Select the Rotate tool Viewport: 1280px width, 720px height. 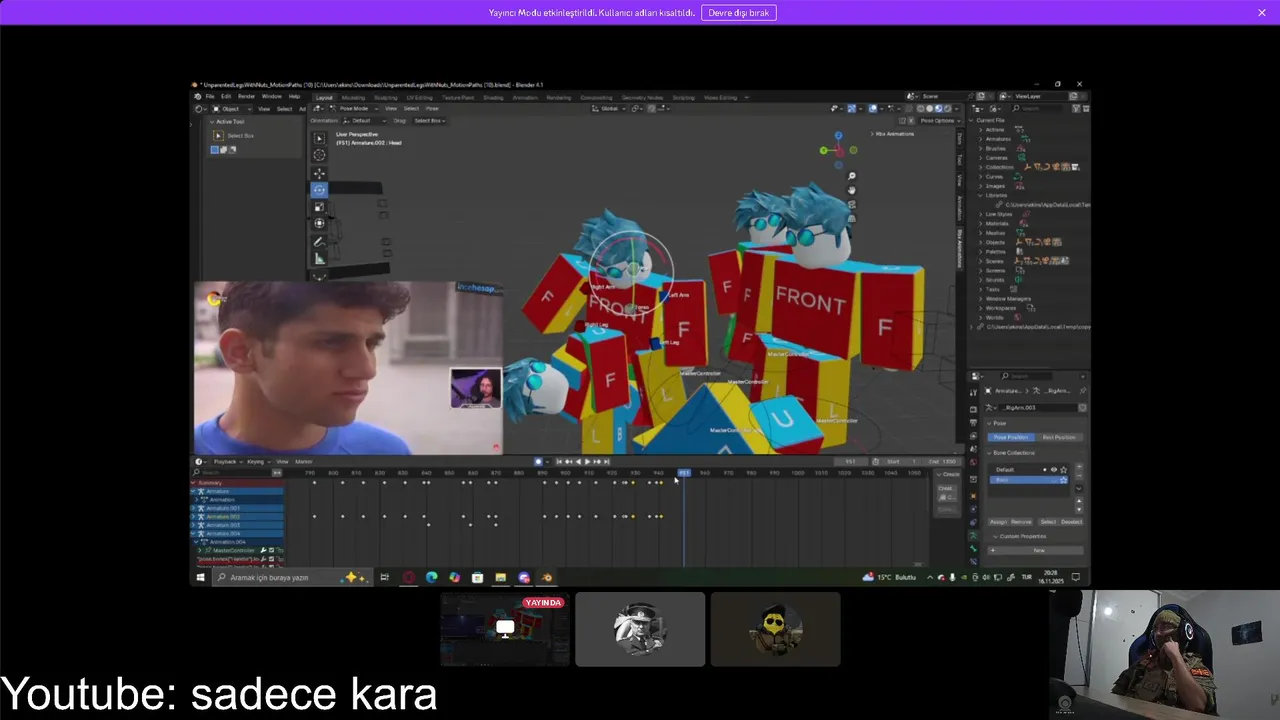[319, 190]
